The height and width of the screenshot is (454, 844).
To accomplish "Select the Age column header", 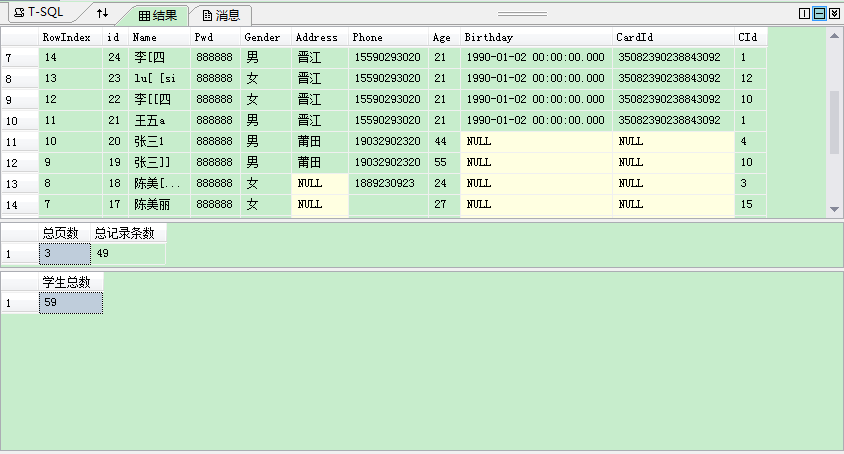I will pos(445,37).
